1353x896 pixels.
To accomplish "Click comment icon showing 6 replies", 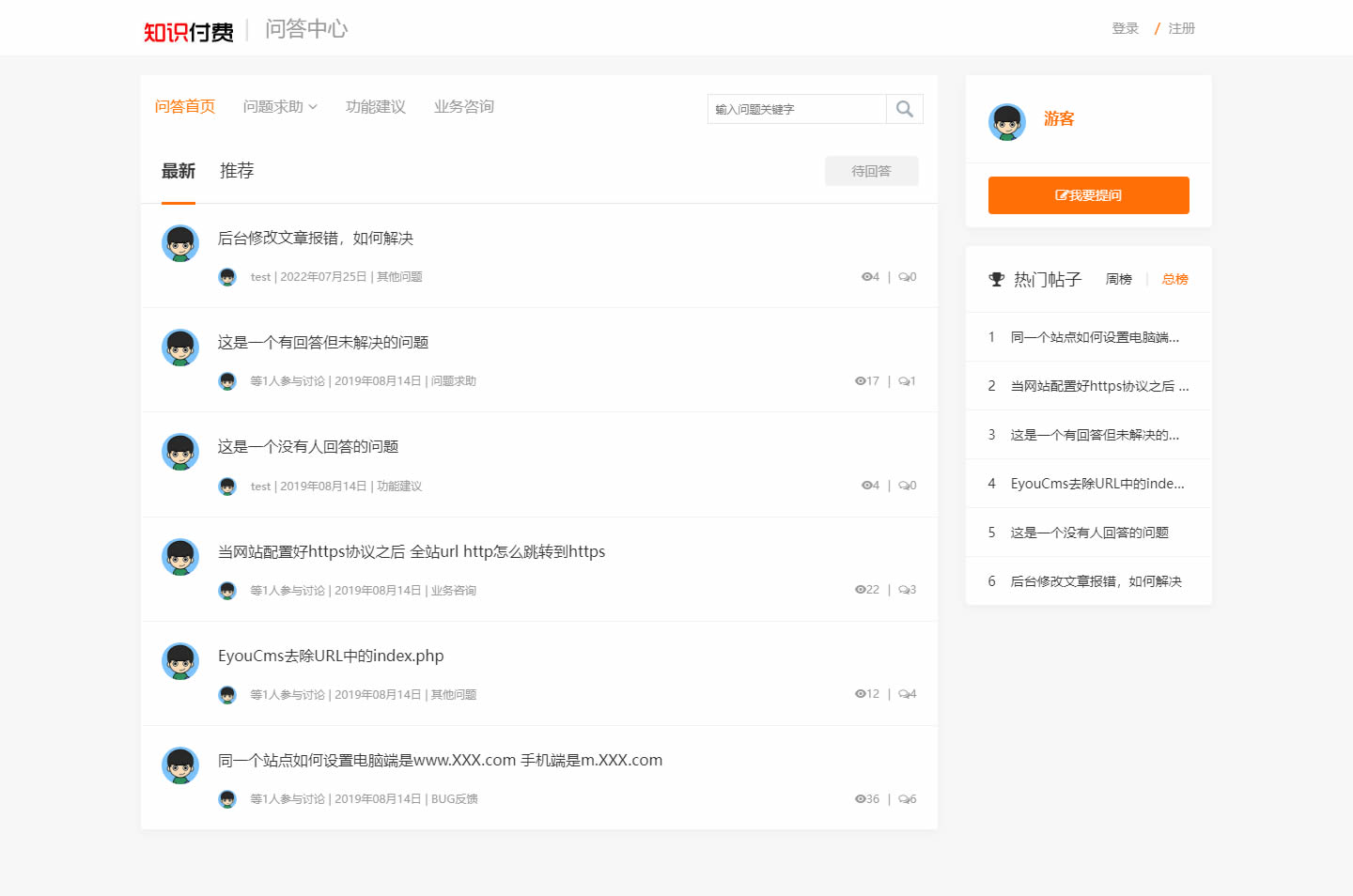I will click(x=903, y=799).
